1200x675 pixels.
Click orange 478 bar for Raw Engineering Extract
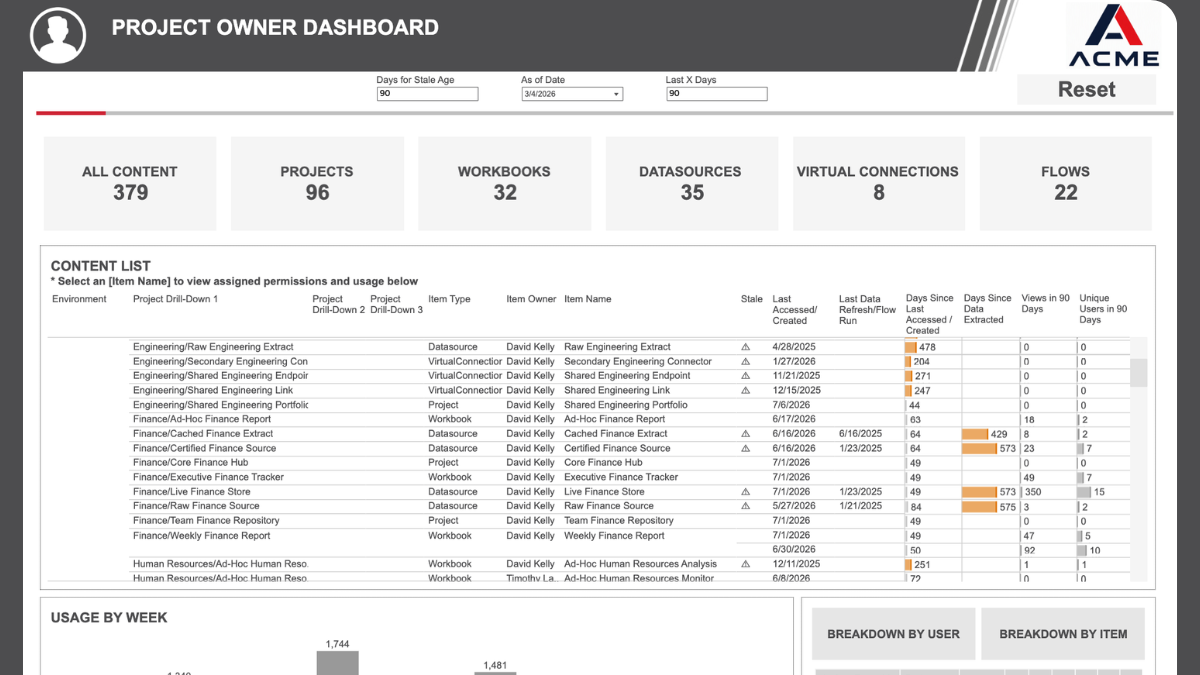(x=911, y=347)
